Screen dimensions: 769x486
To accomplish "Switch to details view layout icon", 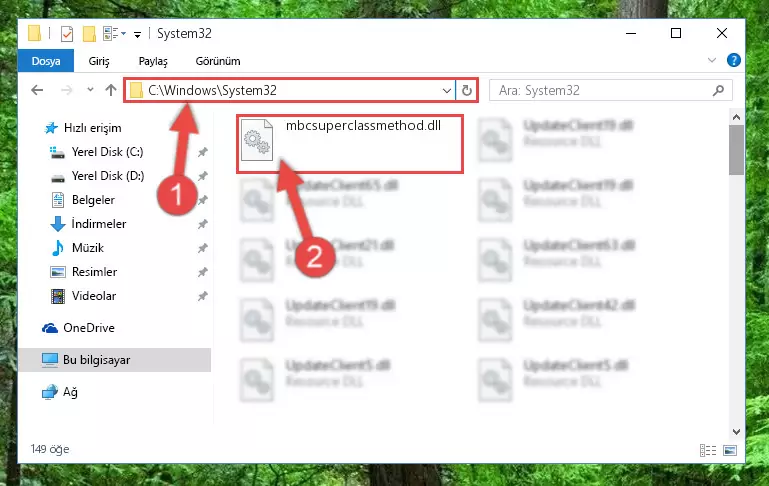I will (708, 450).
